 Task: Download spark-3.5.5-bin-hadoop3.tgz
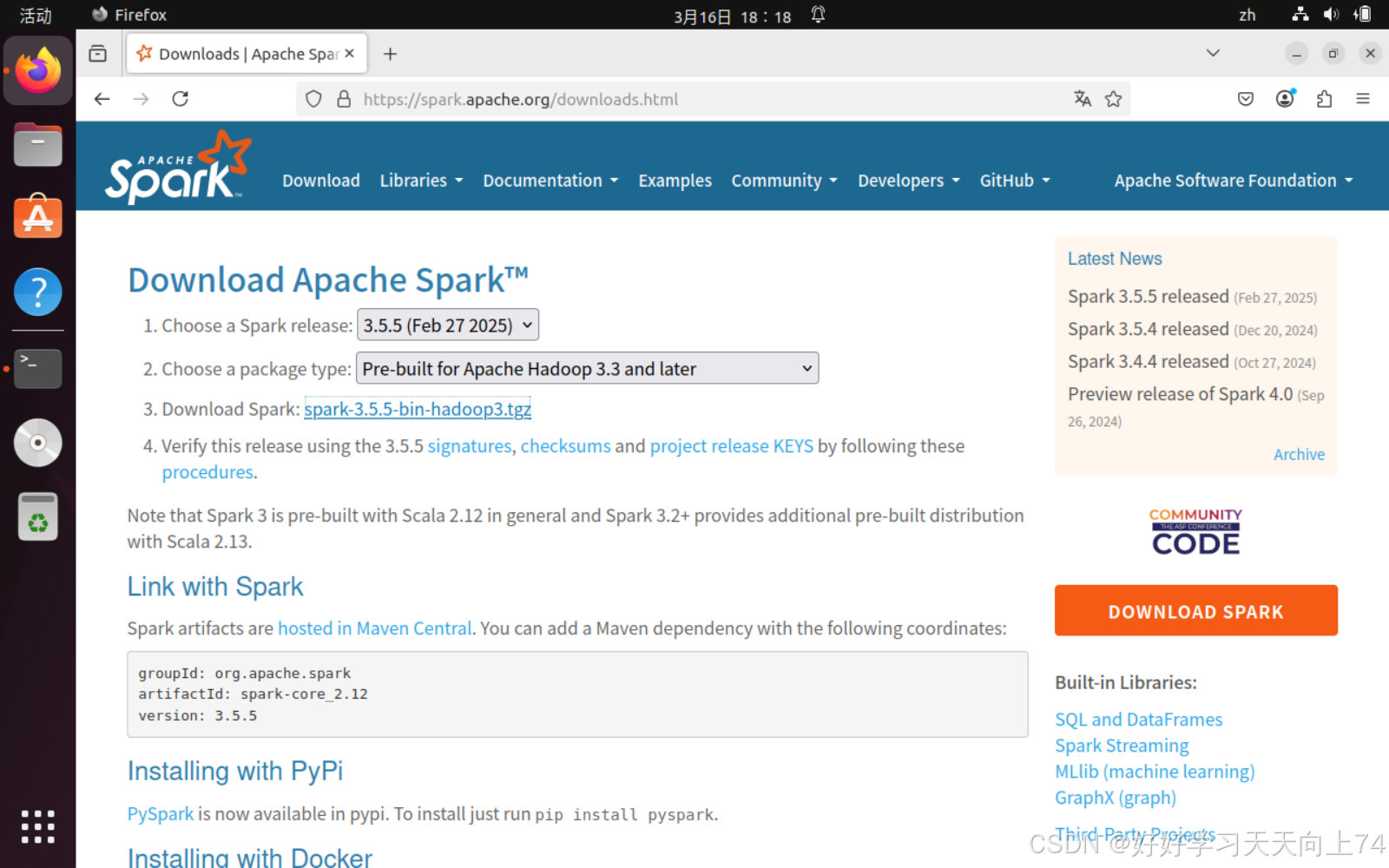pos(418,409)
